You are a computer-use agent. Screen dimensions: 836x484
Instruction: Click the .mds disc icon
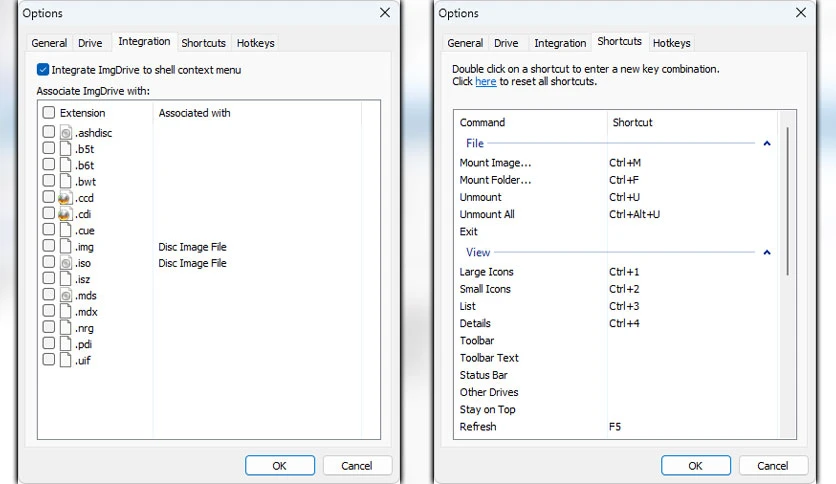tap(66, 295)
